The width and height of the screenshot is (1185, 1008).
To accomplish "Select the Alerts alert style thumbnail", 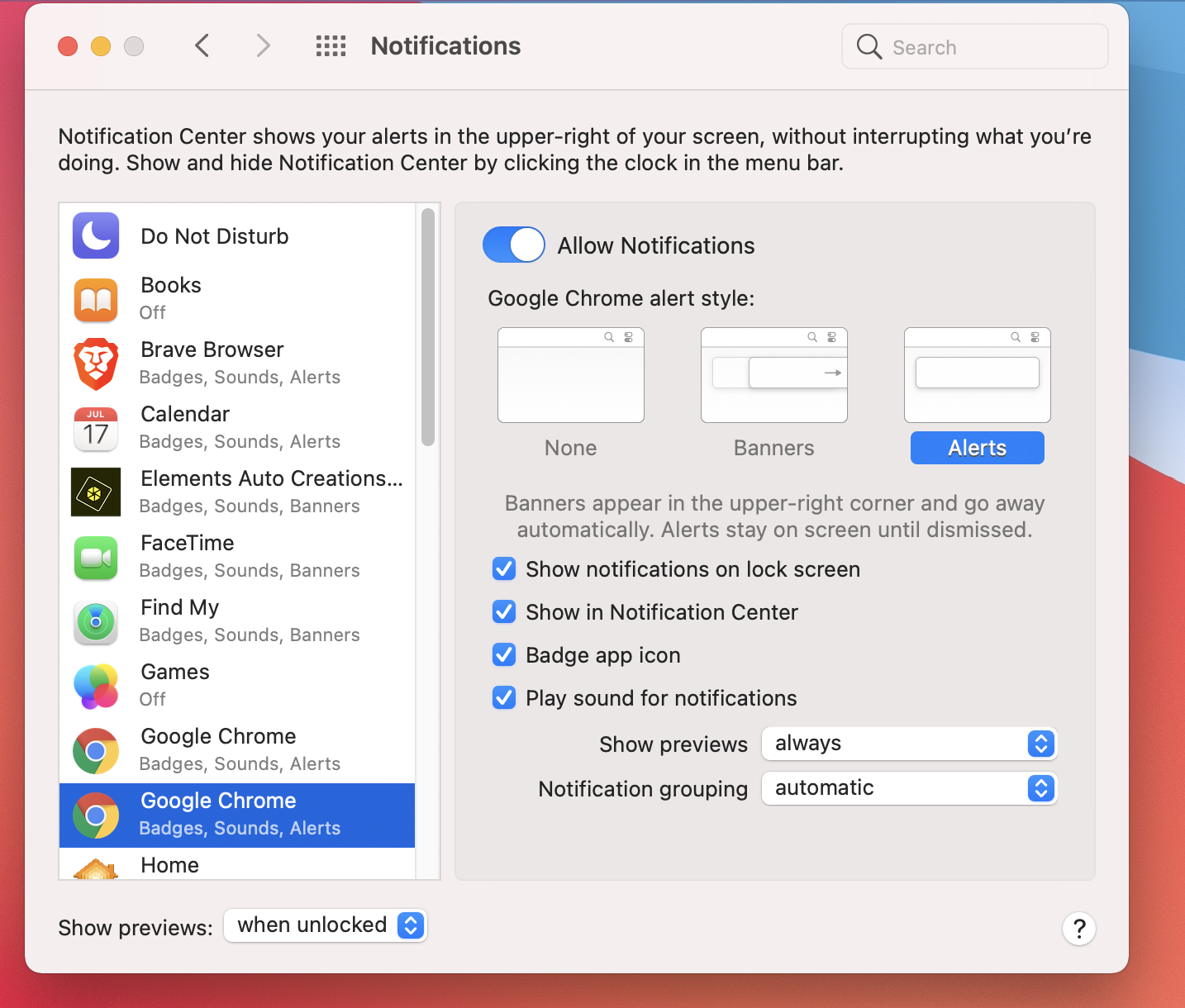I will (978, 375).
